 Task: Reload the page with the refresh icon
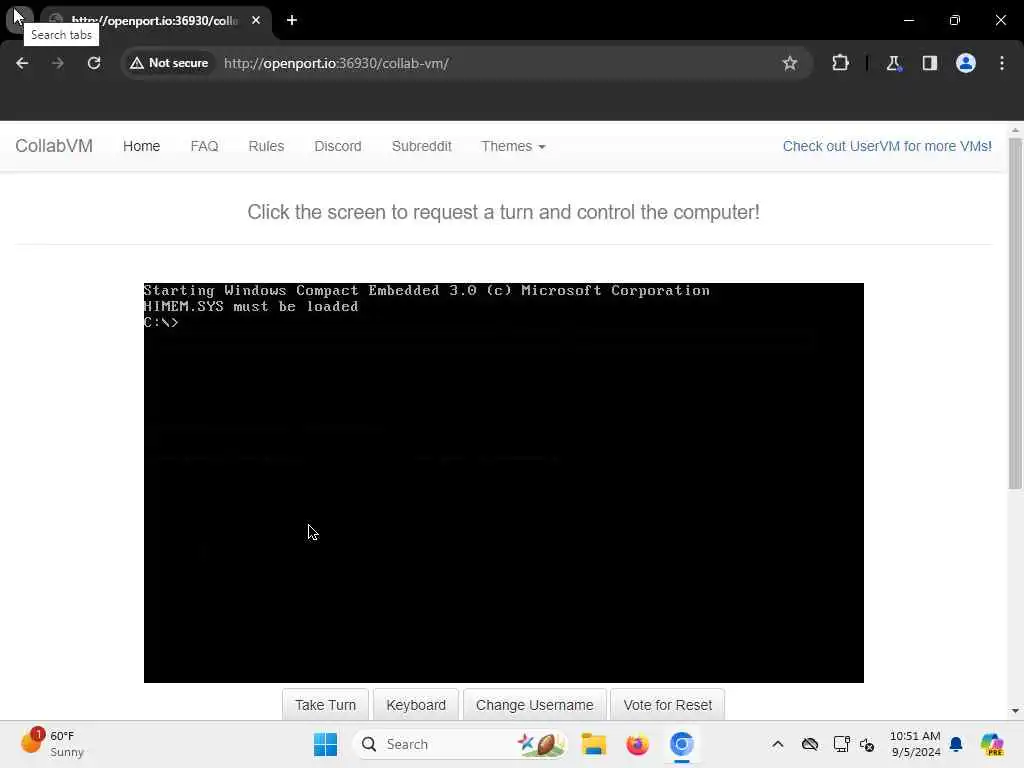94,63
